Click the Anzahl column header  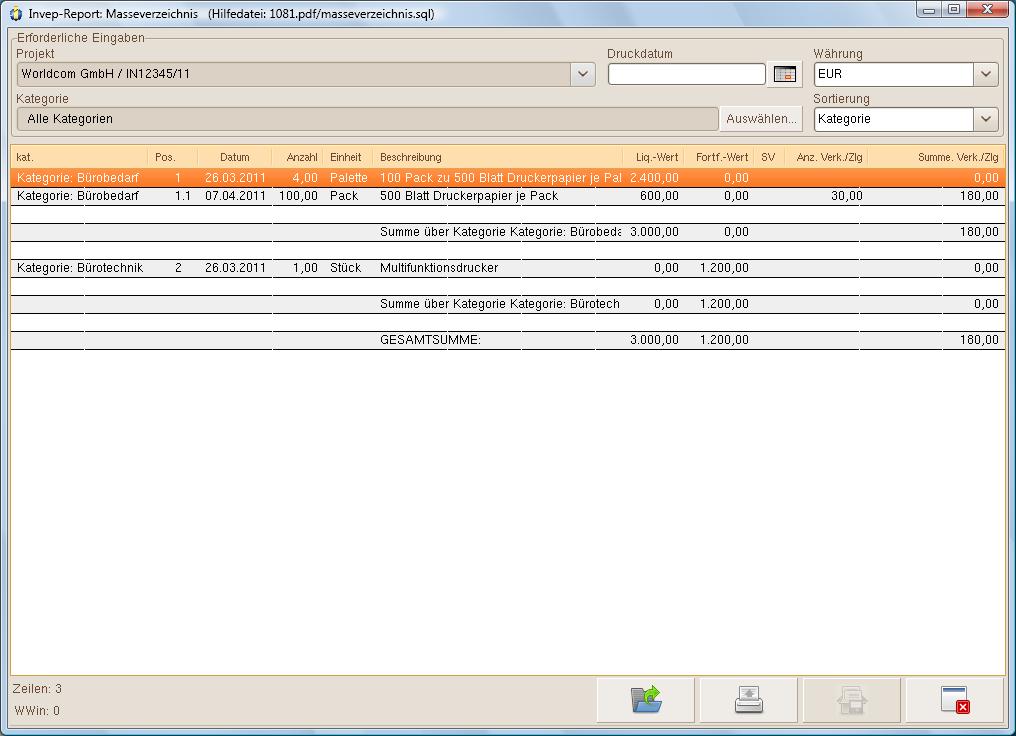(297, 157)
